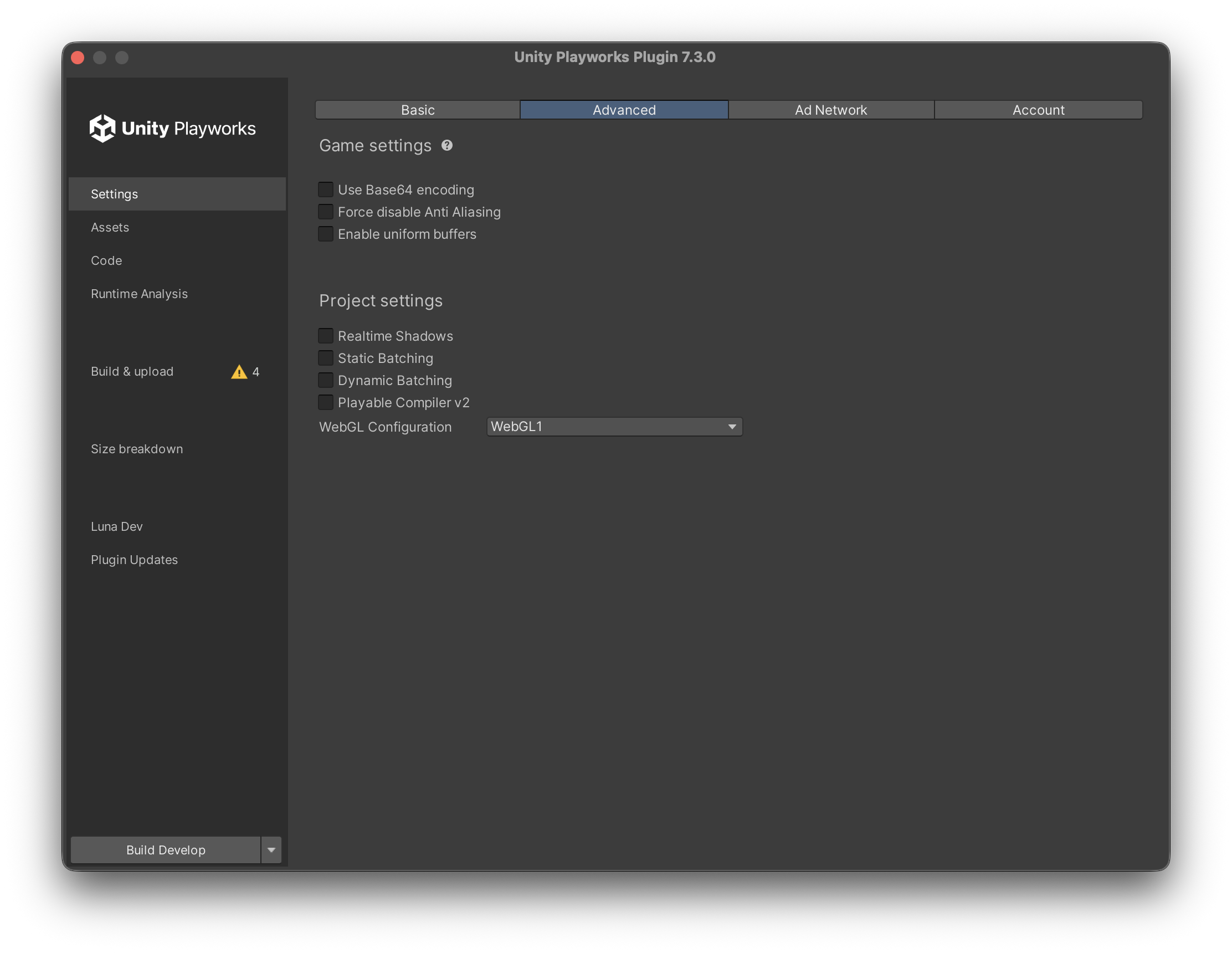Image resolution: width=1232 pixels, height=953 pixels.
Task: Select the Advanced tab
Action: 624,110
